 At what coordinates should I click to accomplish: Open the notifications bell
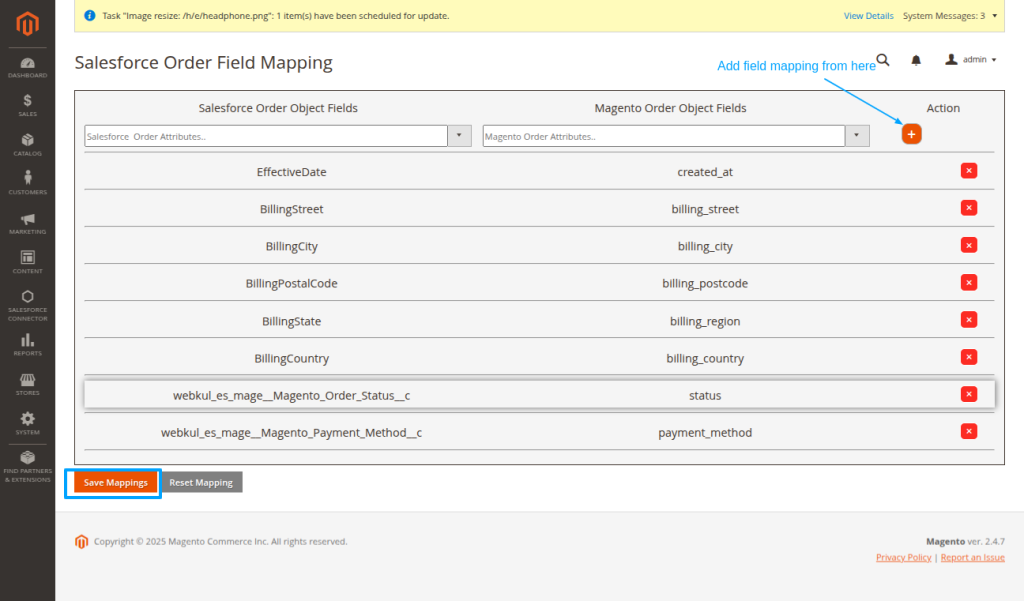pos(916,60)
